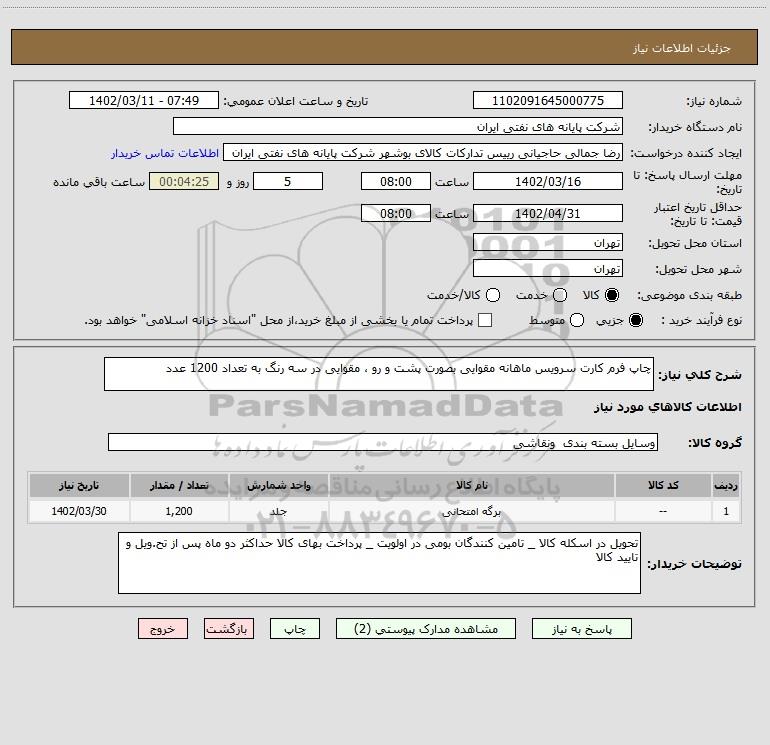Click the شماره نیاز label
770x745 pixels.
tap(714, 102)
